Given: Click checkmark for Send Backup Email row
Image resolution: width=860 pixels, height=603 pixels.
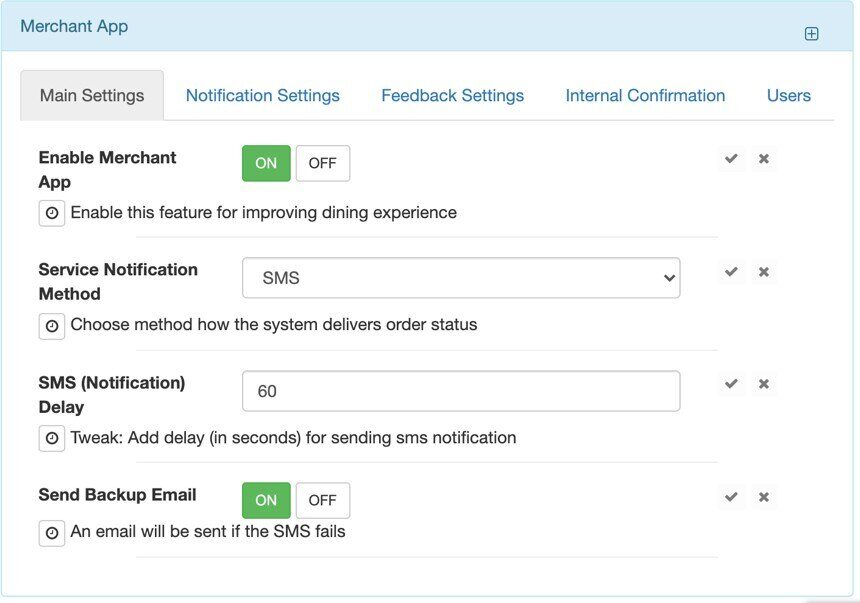Looking at the screenshot, I should [x=731, y=497].
